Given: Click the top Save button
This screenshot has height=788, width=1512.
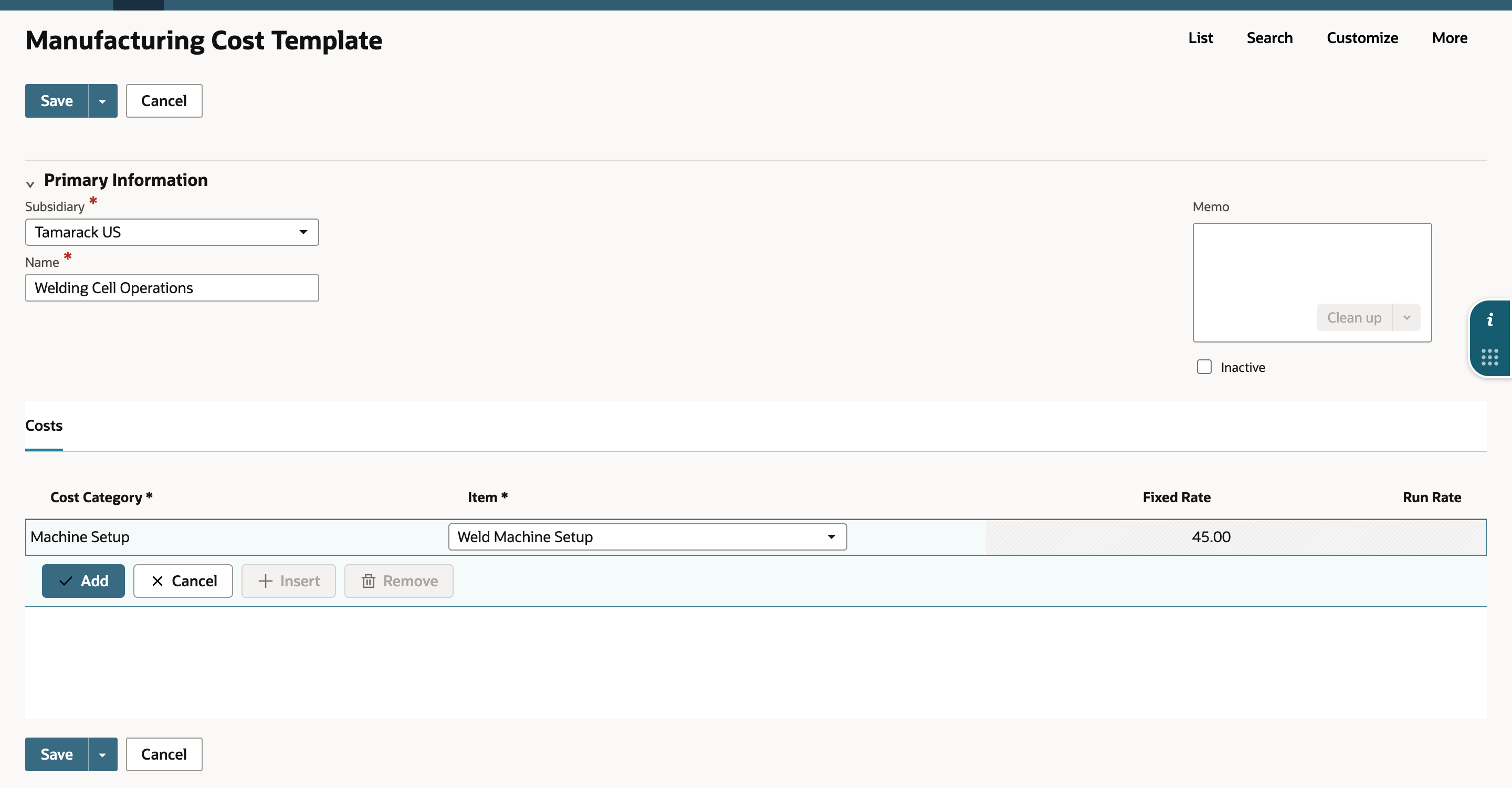Looking at the screenshot, I should click(x=57, y=101).
